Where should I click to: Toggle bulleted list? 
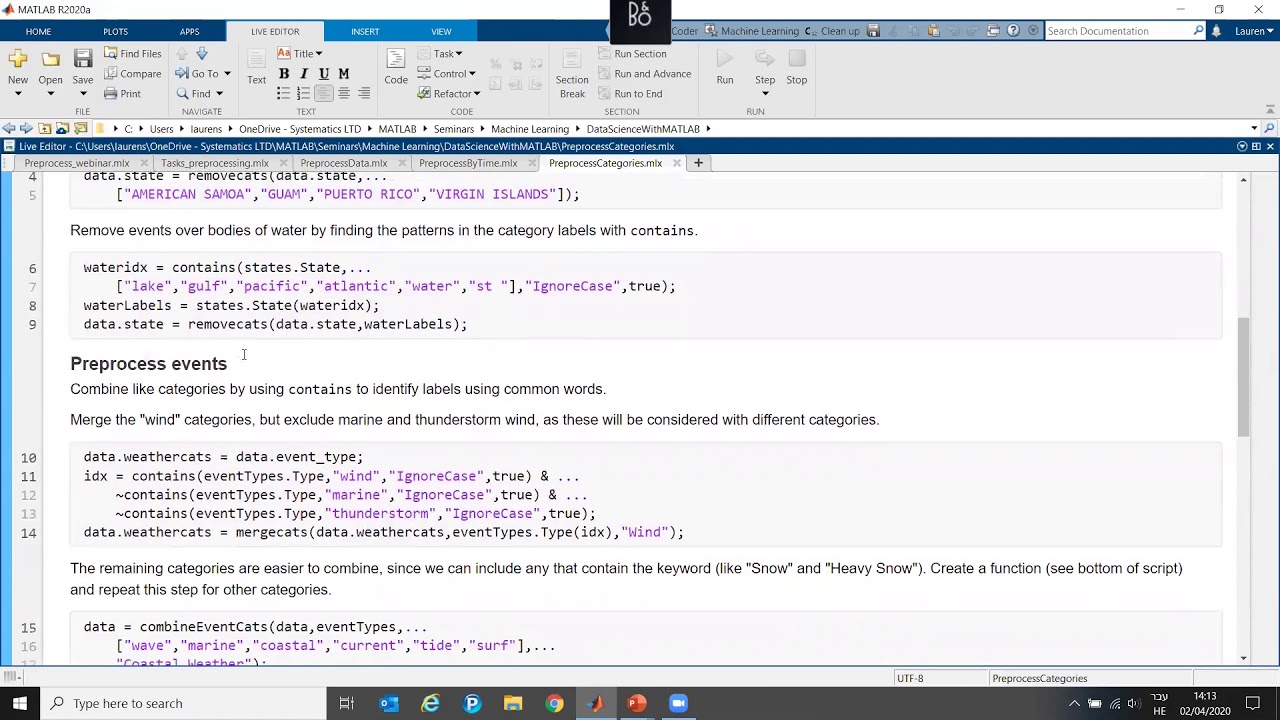(284, 94)
